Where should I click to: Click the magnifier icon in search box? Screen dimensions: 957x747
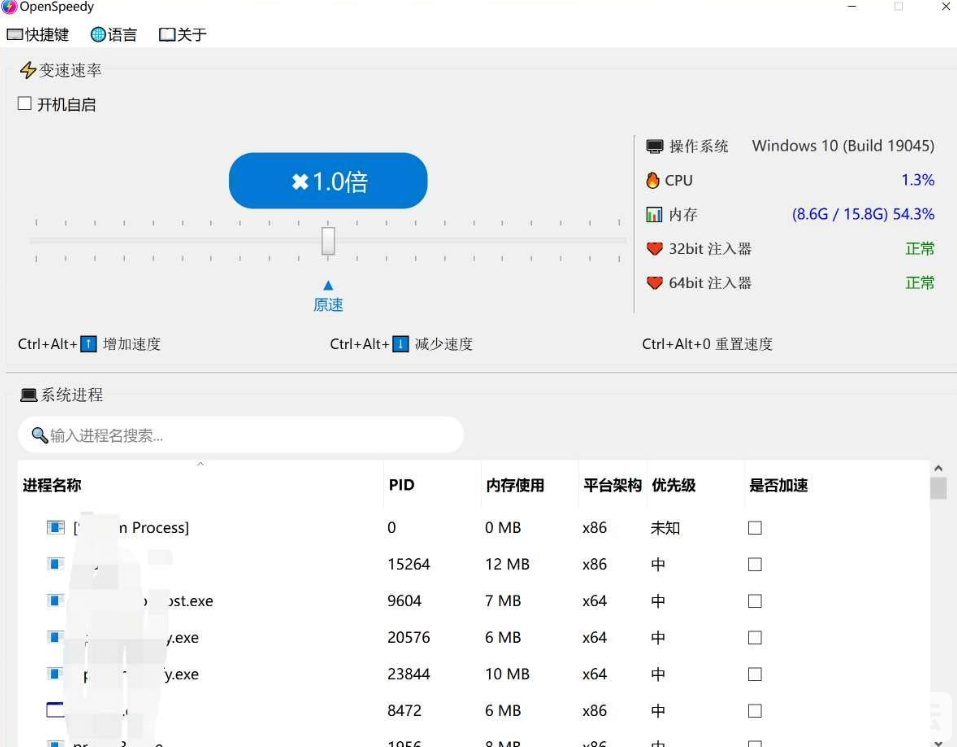pos(39,435)
